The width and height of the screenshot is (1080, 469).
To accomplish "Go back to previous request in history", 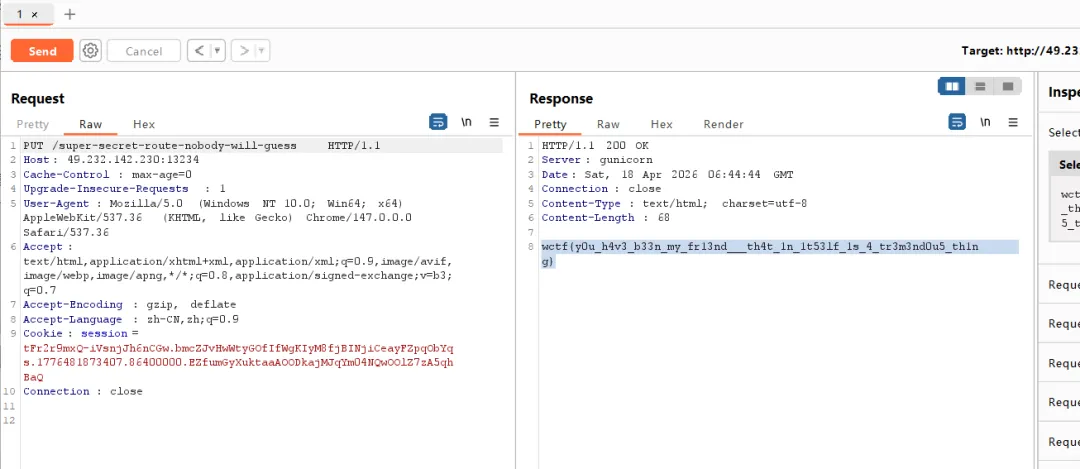I will 197,51.
